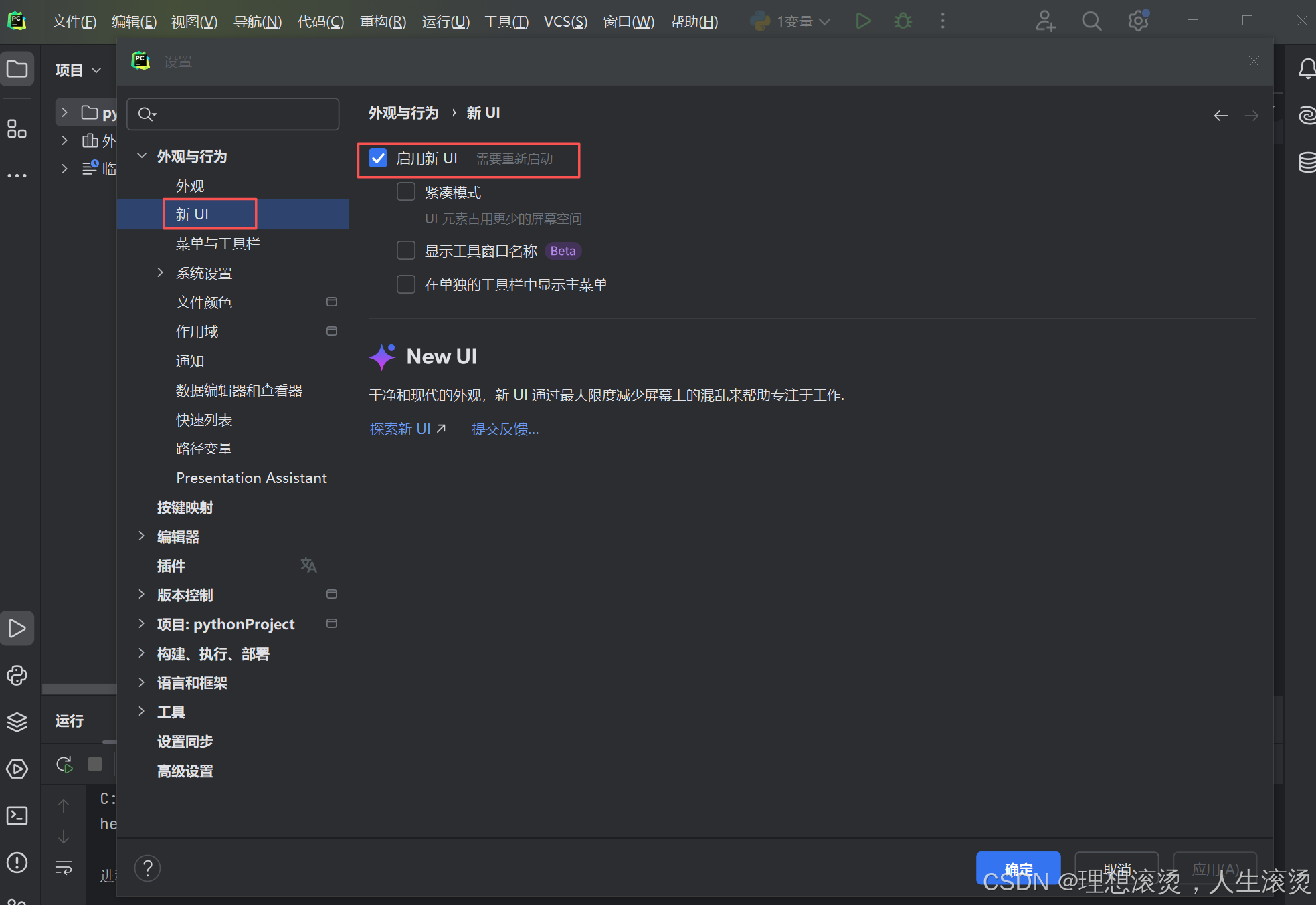
Task: Open the AI Assistant spiral icon on right
Action: tap(1307, 115)
